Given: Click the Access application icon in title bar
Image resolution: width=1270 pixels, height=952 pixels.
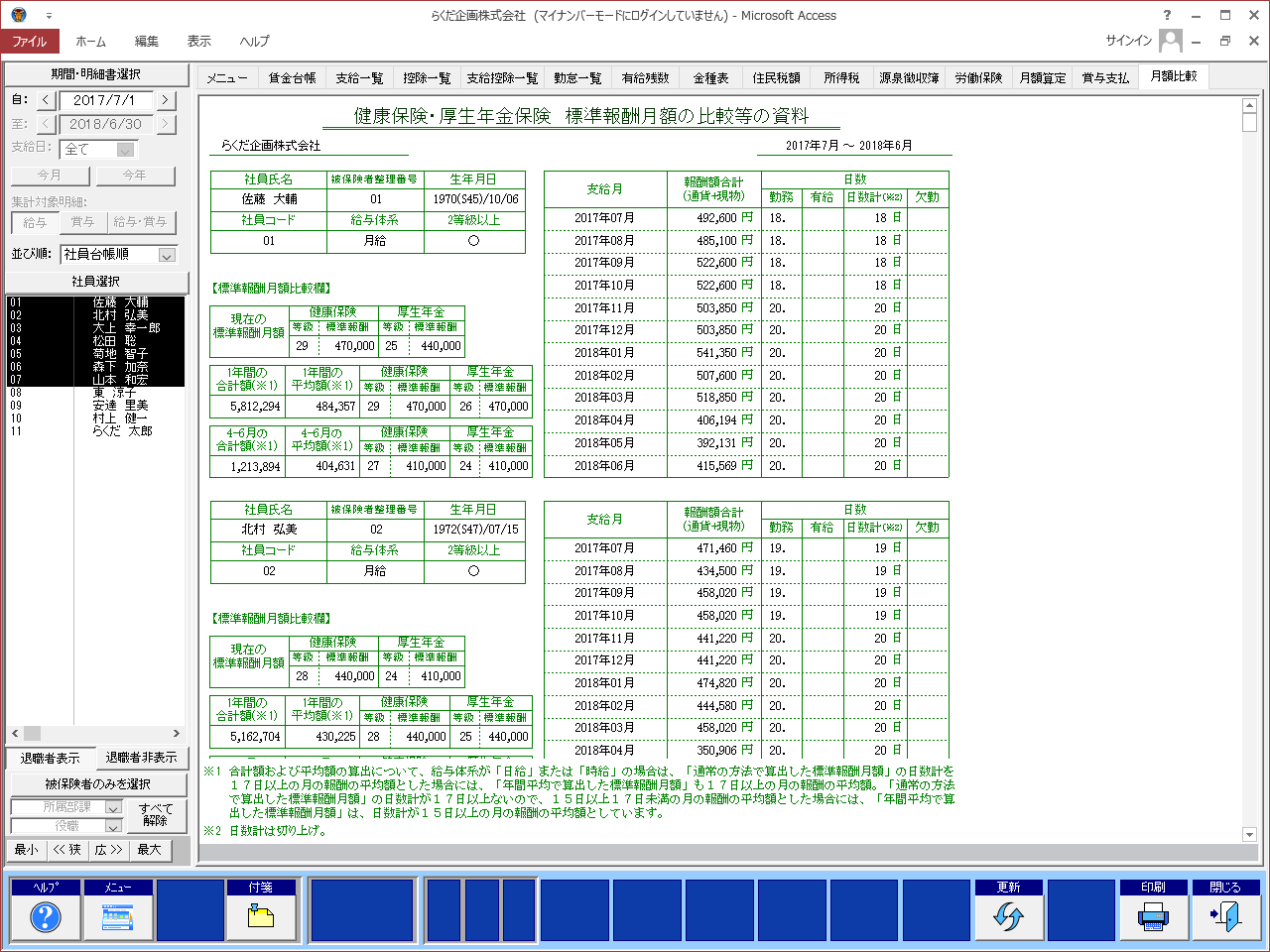Looking at the screenshot, I should click(19, 15).
